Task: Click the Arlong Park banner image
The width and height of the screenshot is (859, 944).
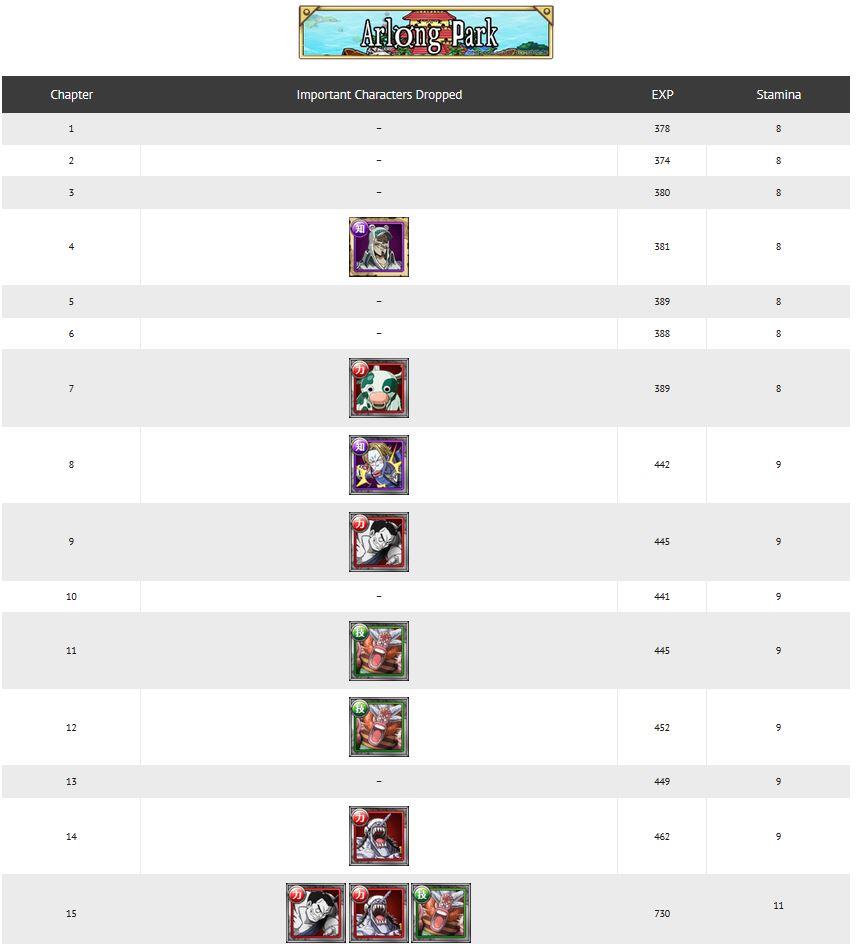Action: (x=426, y=33)
